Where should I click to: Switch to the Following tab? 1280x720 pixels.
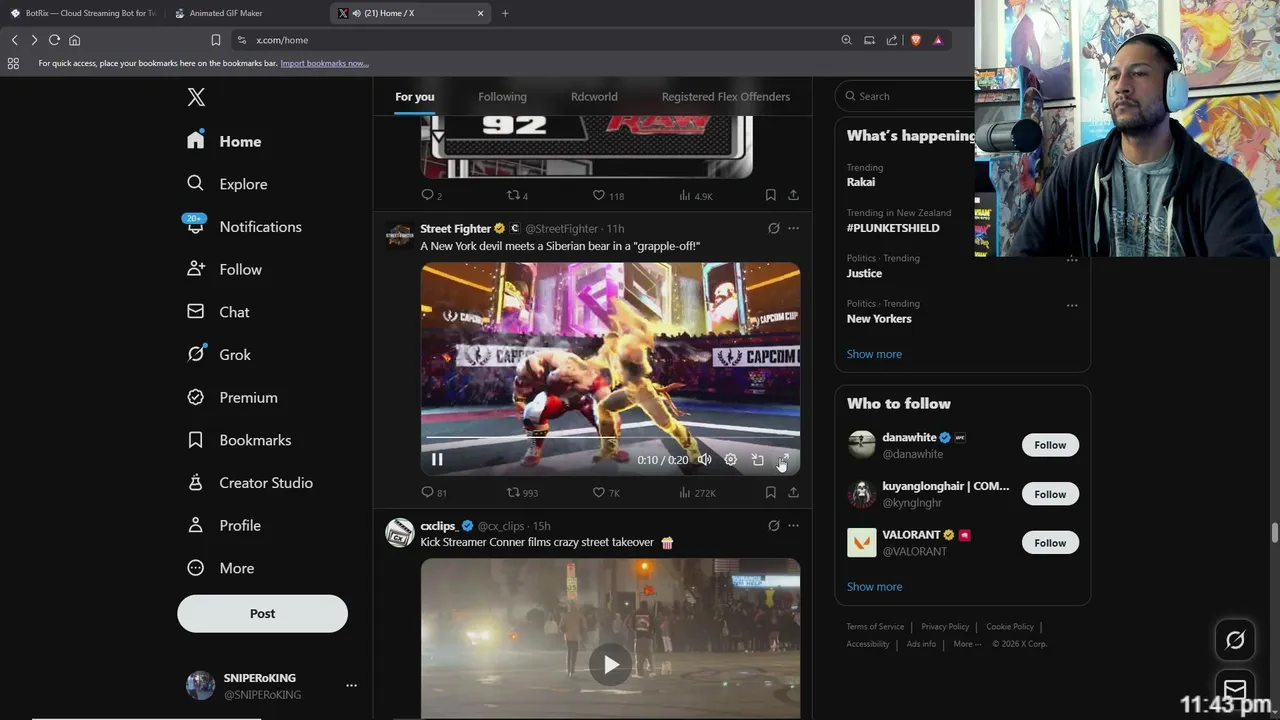click(x=502, y=97)
